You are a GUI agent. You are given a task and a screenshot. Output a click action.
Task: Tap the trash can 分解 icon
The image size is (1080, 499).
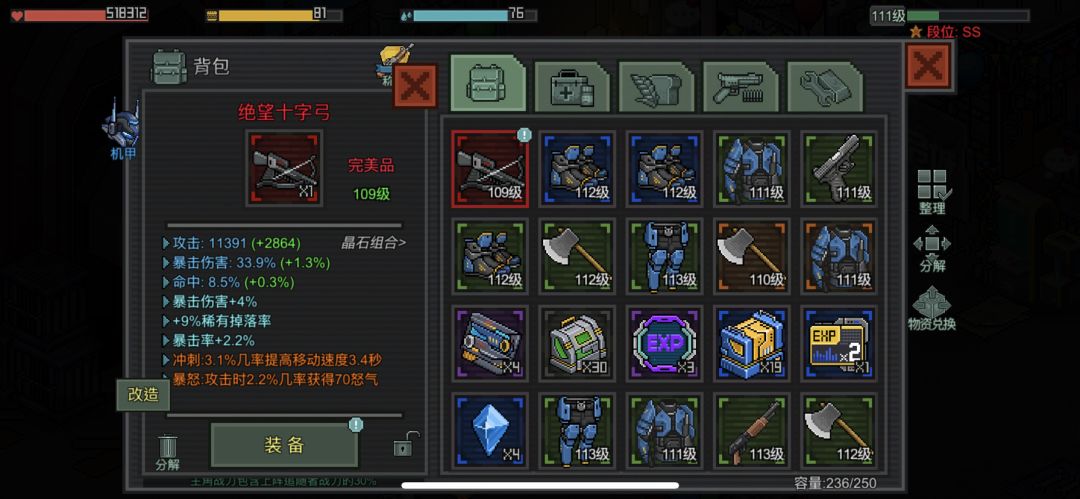167,452
